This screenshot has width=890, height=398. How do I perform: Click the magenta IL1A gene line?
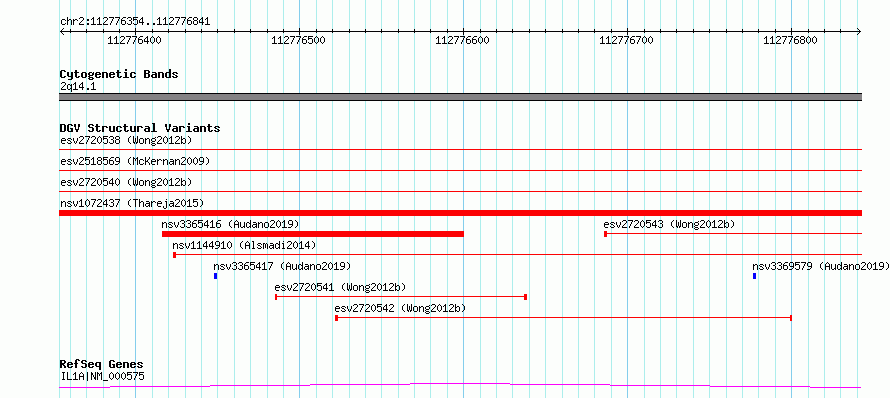click(x=460, y=386)
